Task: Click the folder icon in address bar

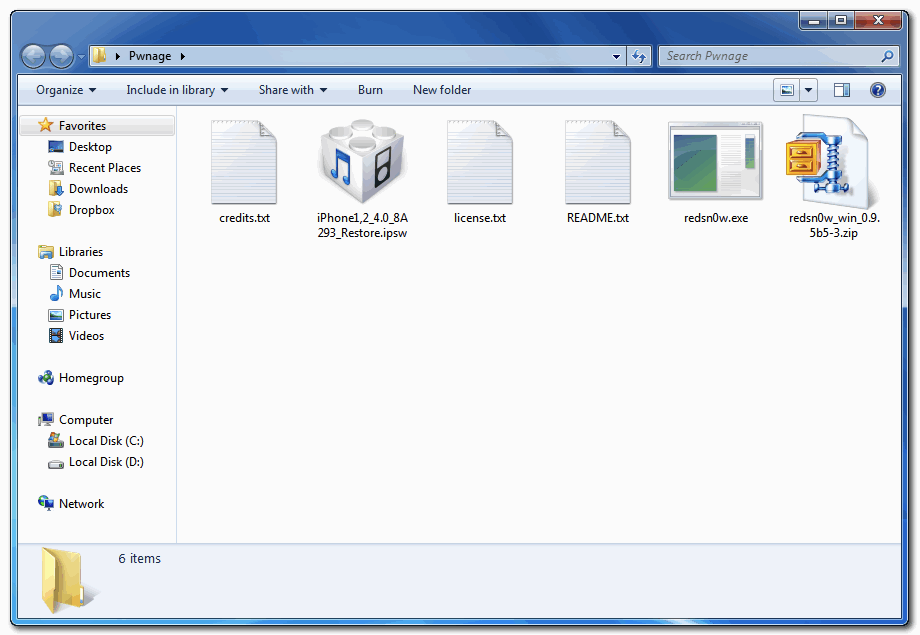Action: click(100, 56)
